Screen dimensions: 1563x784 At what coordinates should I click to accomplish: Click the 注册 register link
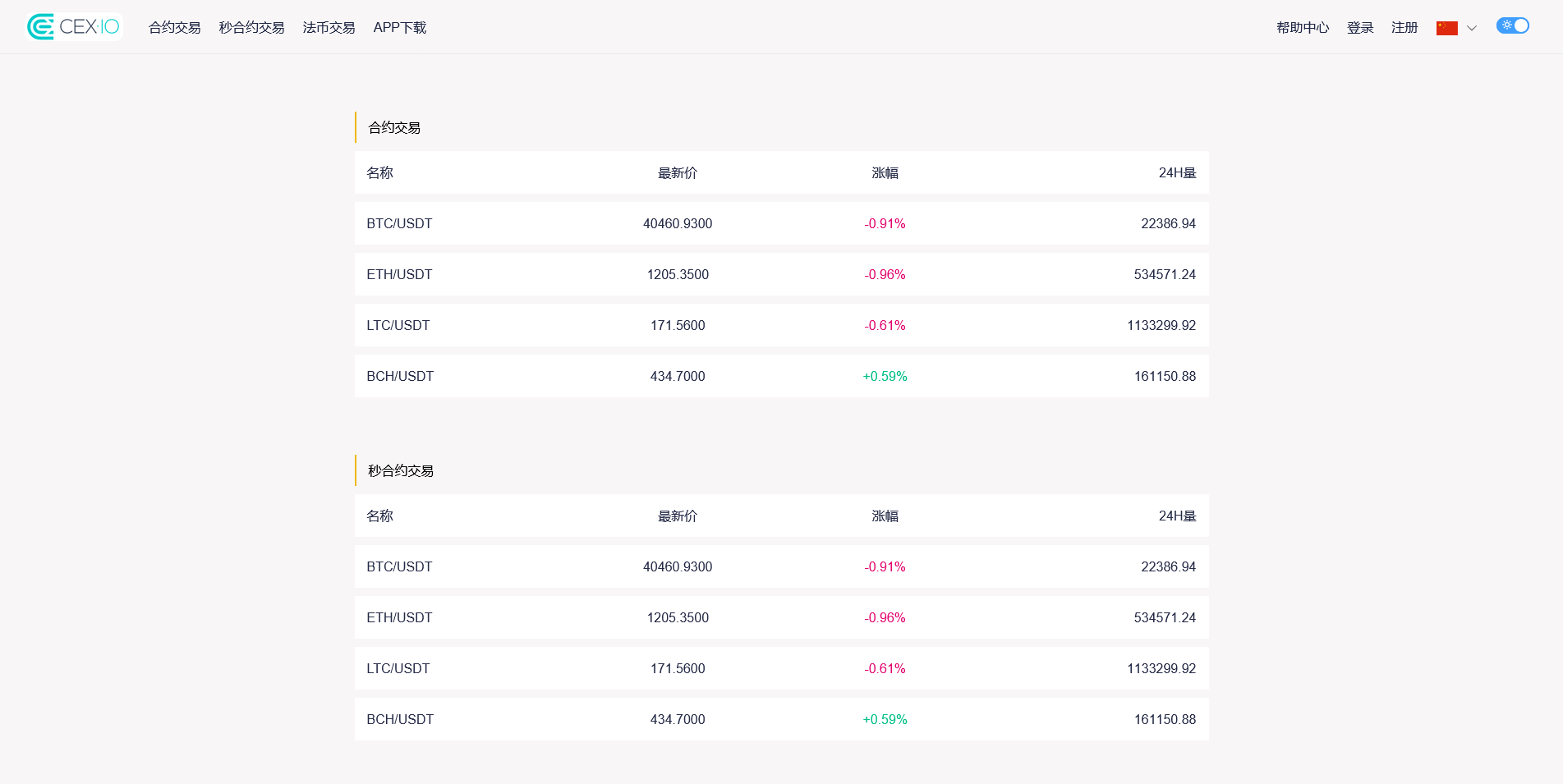[1404, 28]
